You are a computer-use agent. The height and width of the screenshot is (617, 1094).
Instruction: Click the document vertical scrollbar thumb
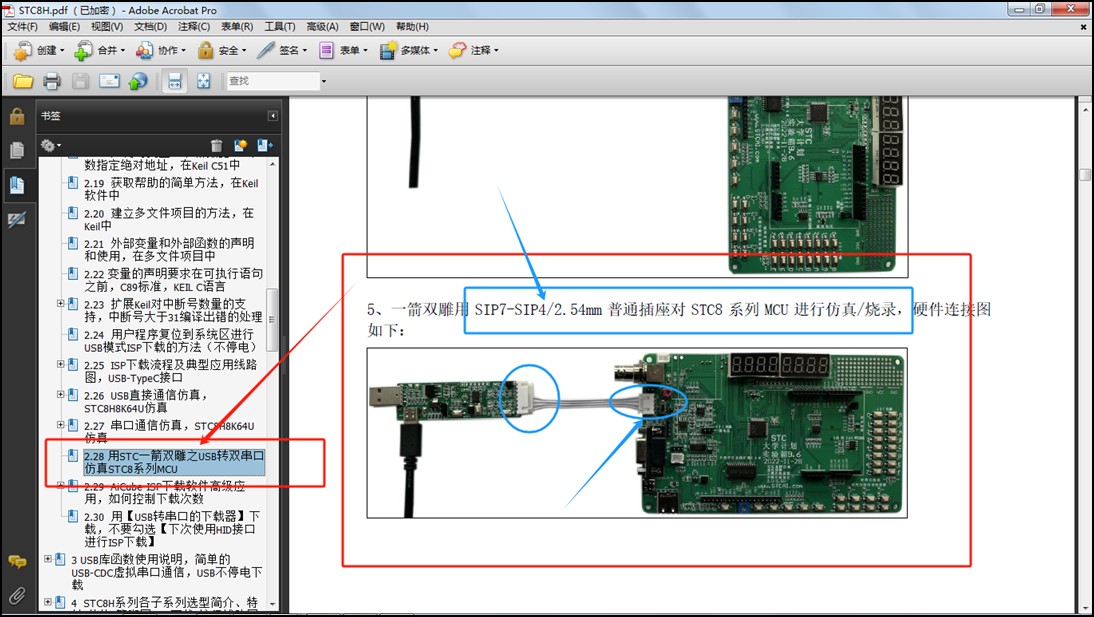1085,174
